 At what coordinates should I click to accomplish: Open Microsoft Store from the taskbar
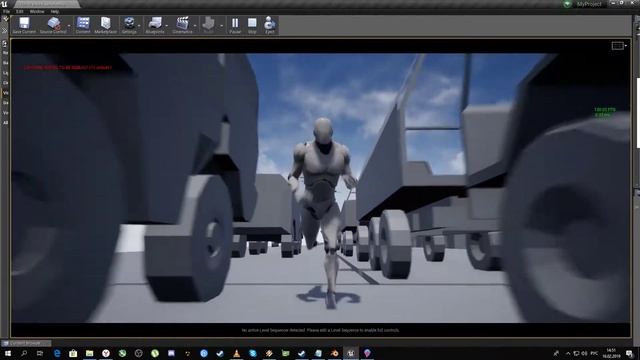tap(73, 353)
